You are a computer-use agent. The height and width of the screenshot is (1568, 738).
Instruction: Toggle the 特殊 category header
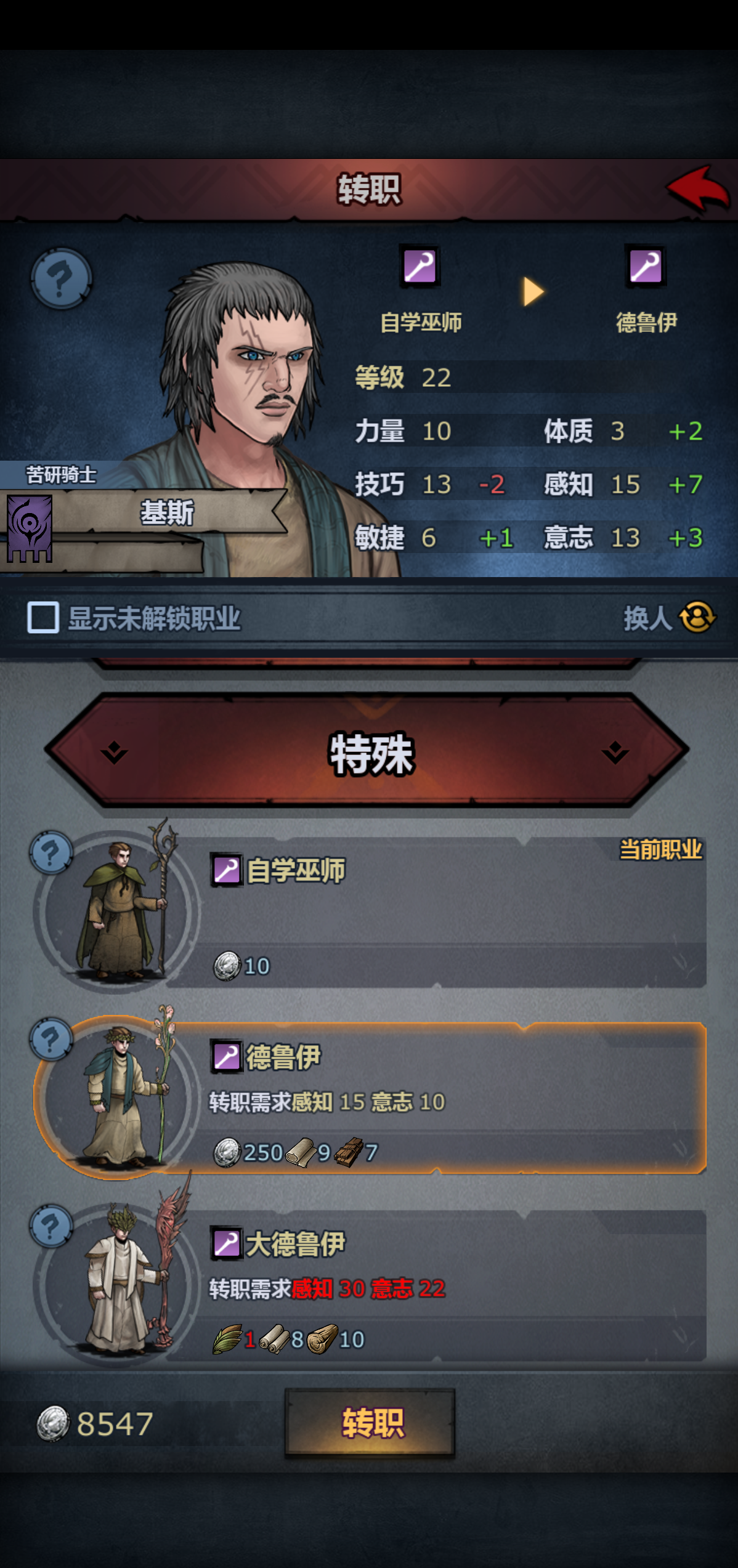(367, 751)
